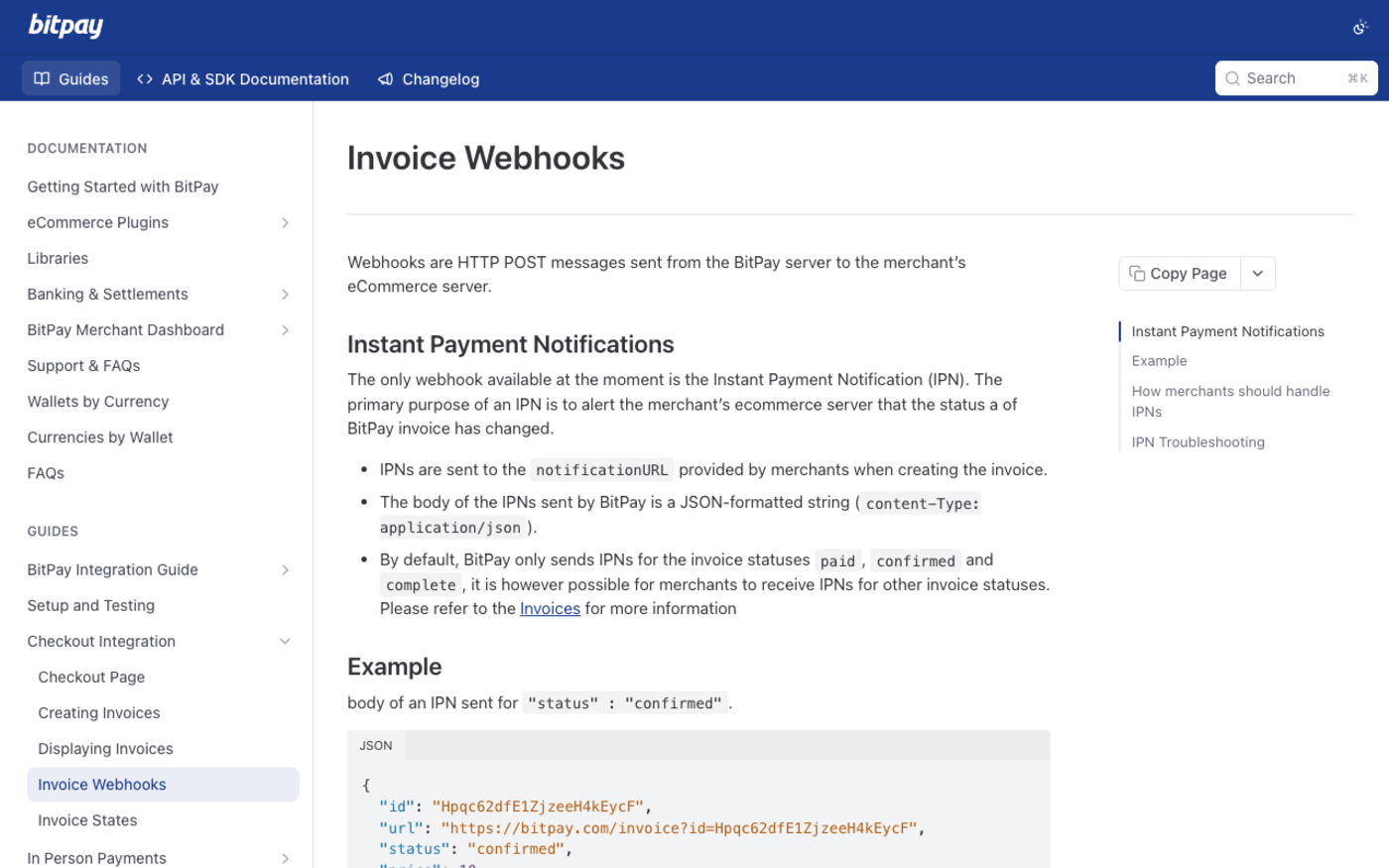The width and height of the screenshot is (1389, 868).
Task: Open Currencies by Wallet page
Action: (100, 437)
